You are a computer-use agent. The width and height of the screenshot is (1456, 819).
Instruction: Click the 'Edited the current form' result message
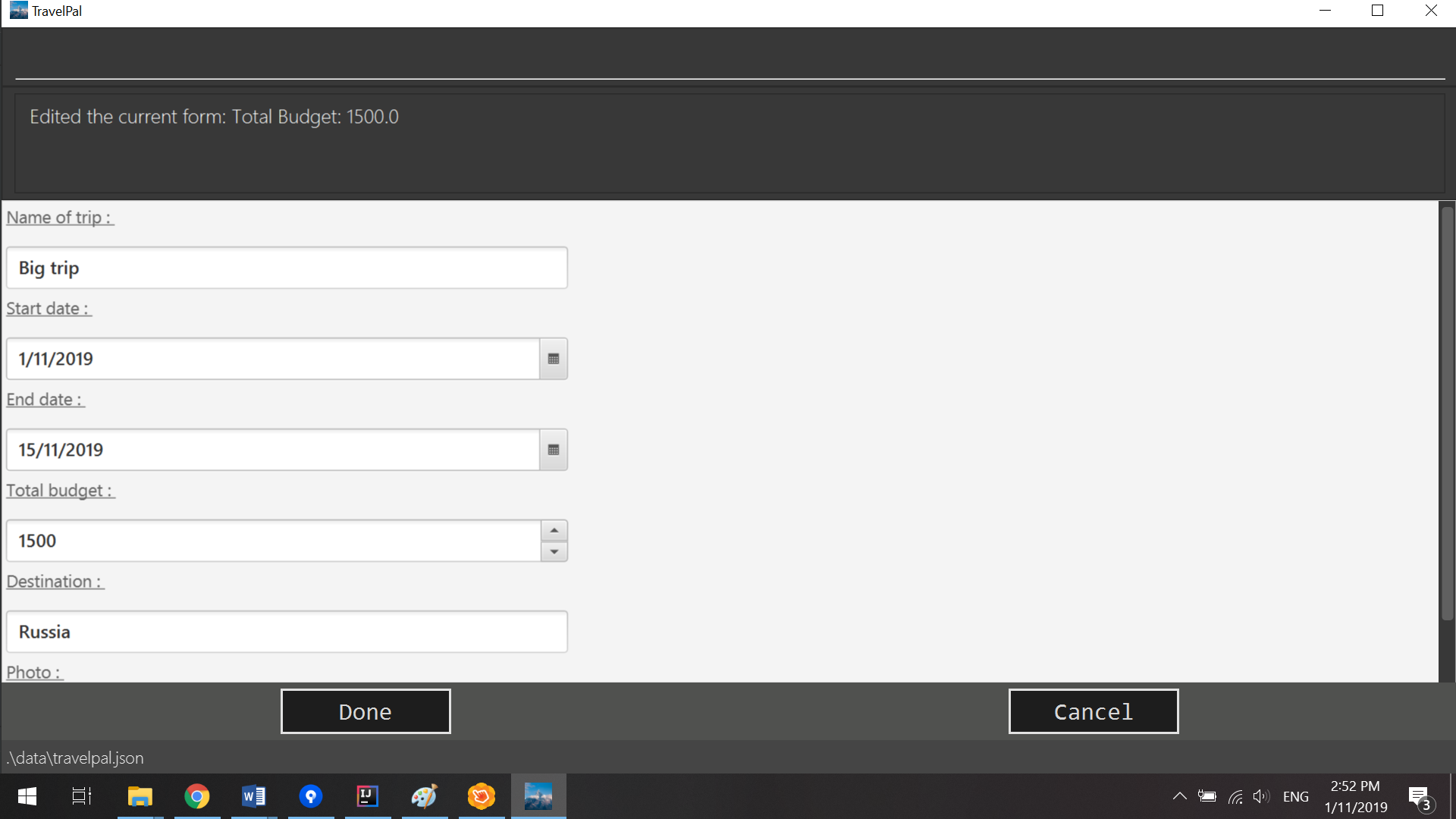click(214, 117)
